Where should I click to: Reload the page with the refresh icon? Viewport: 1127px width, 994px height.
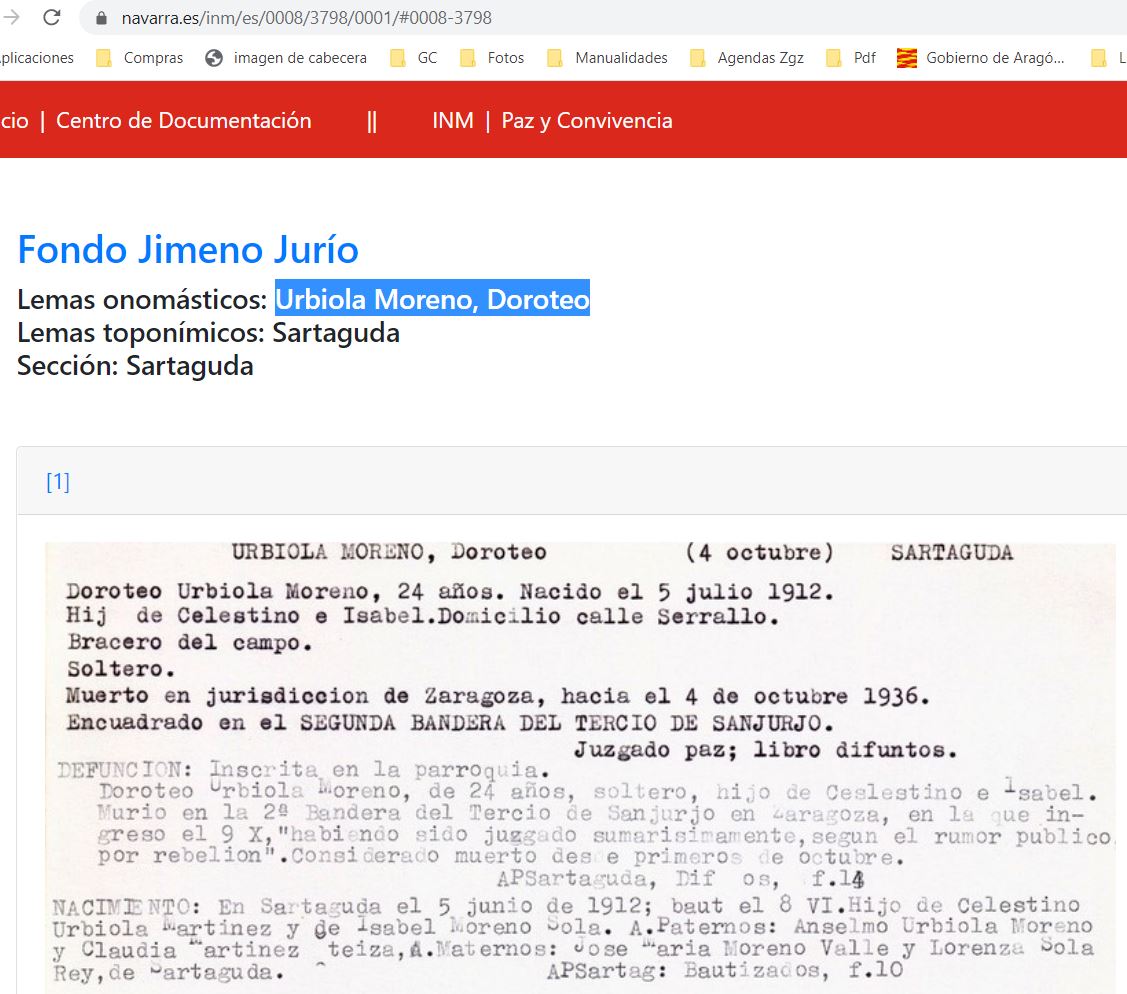[52, 18]
